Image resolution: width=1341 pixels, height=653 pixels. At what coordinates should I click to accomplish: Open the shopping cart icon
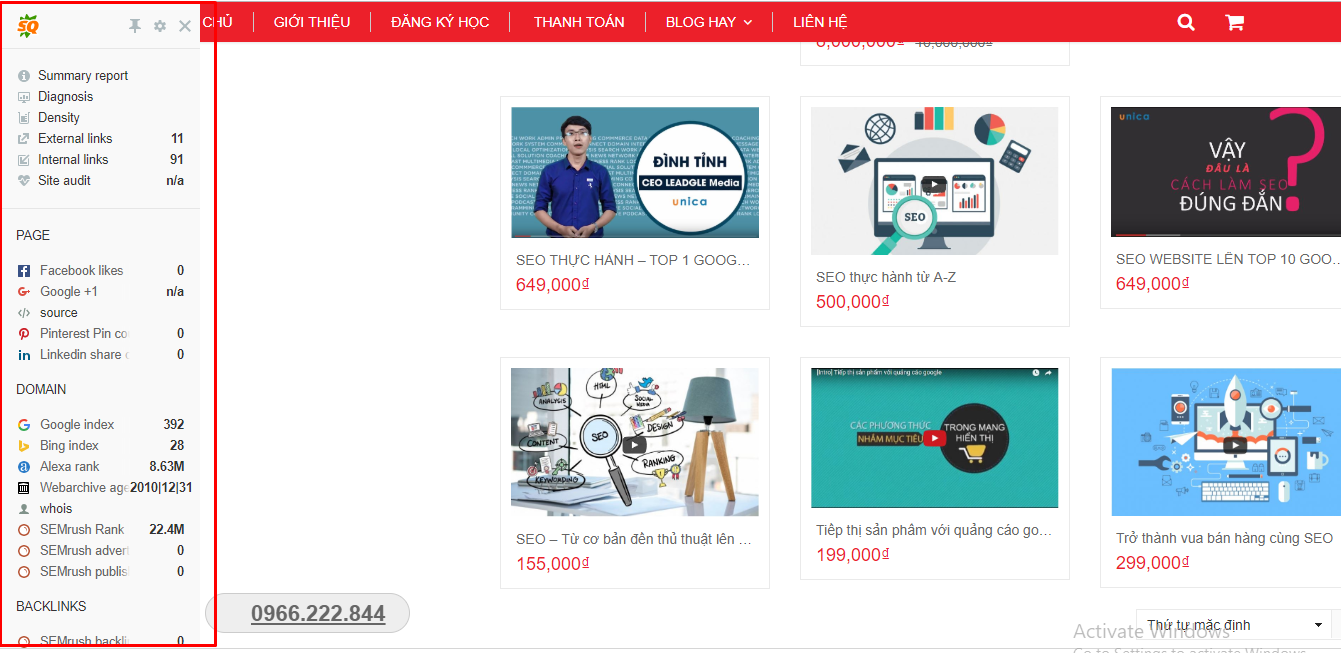pyautogui.click(x=1235, y=22)
